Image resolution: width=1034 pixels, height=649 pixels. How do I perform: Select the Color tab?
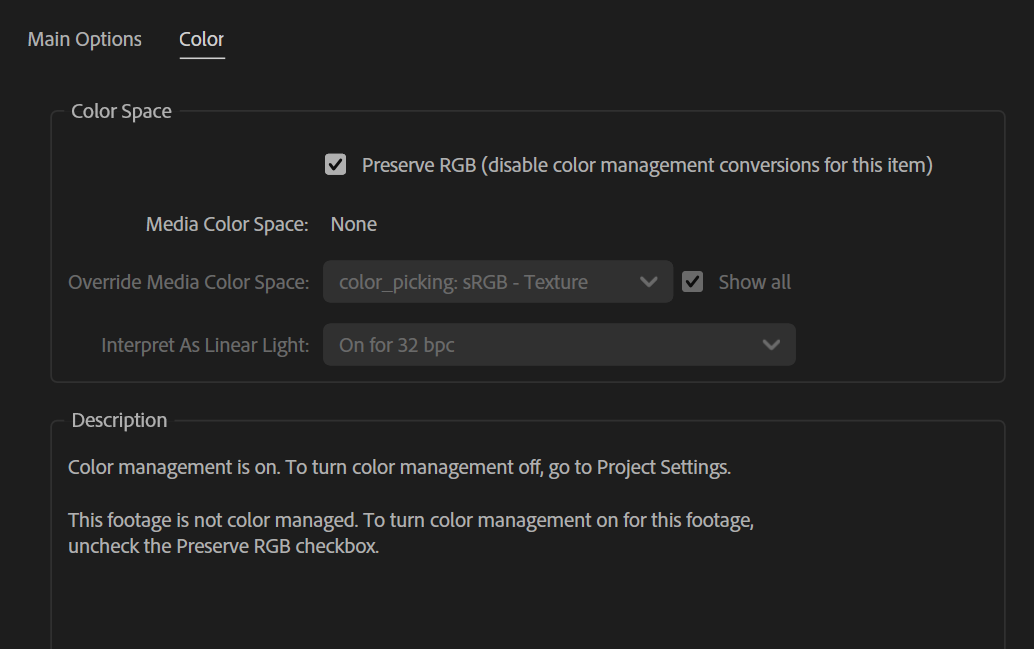click(x=201, y=39)
